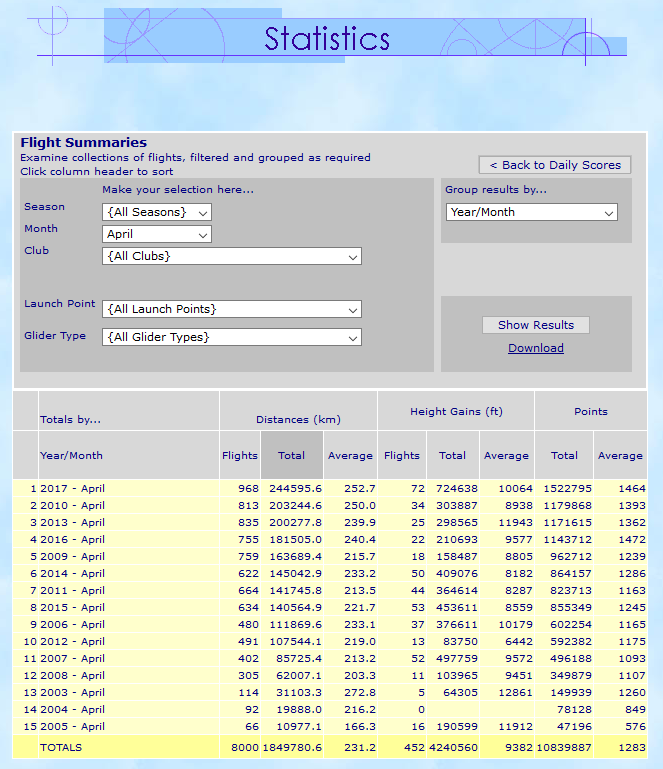Sort by Height Gains Total header

pyautogui.click(x=452, y=455)
